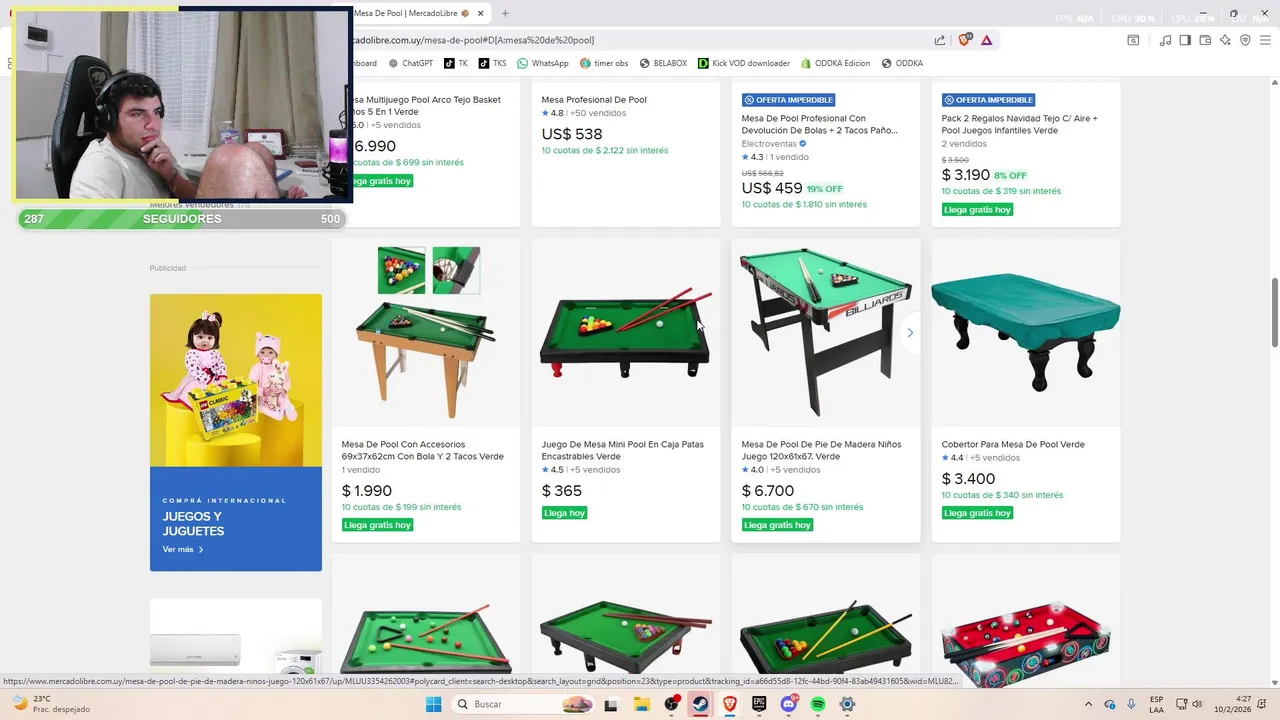
Task: Open the Juego De Mesa Mini Pool thumbnail
Action: click(626, 332)
